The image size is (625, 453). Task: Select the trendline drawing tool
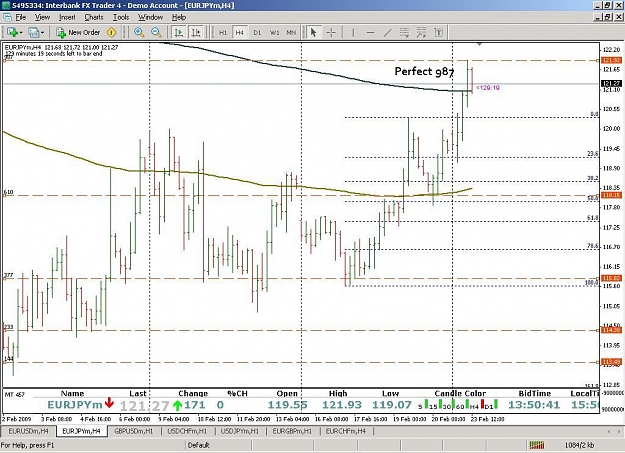[387, 32]
